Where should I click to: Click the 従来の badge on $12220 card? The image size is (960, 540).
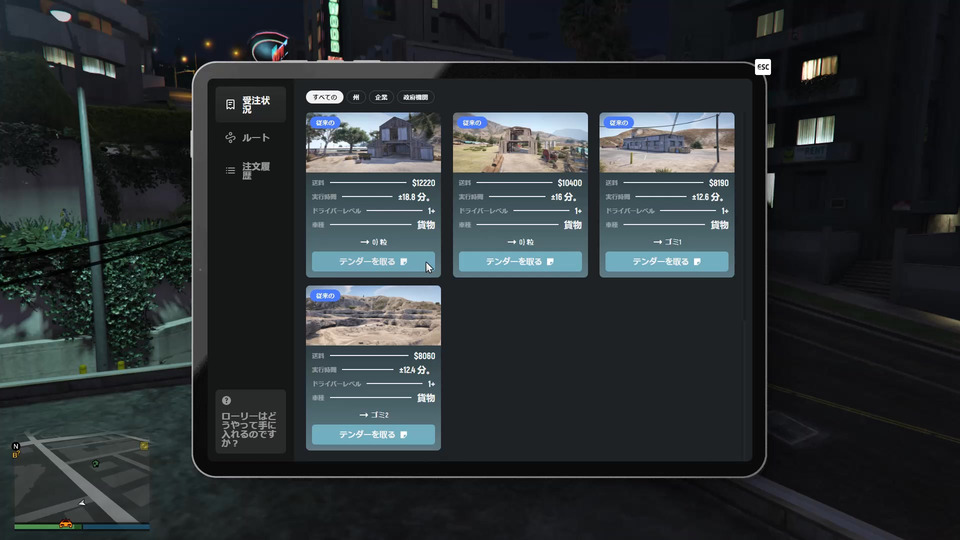coord(326,122)
